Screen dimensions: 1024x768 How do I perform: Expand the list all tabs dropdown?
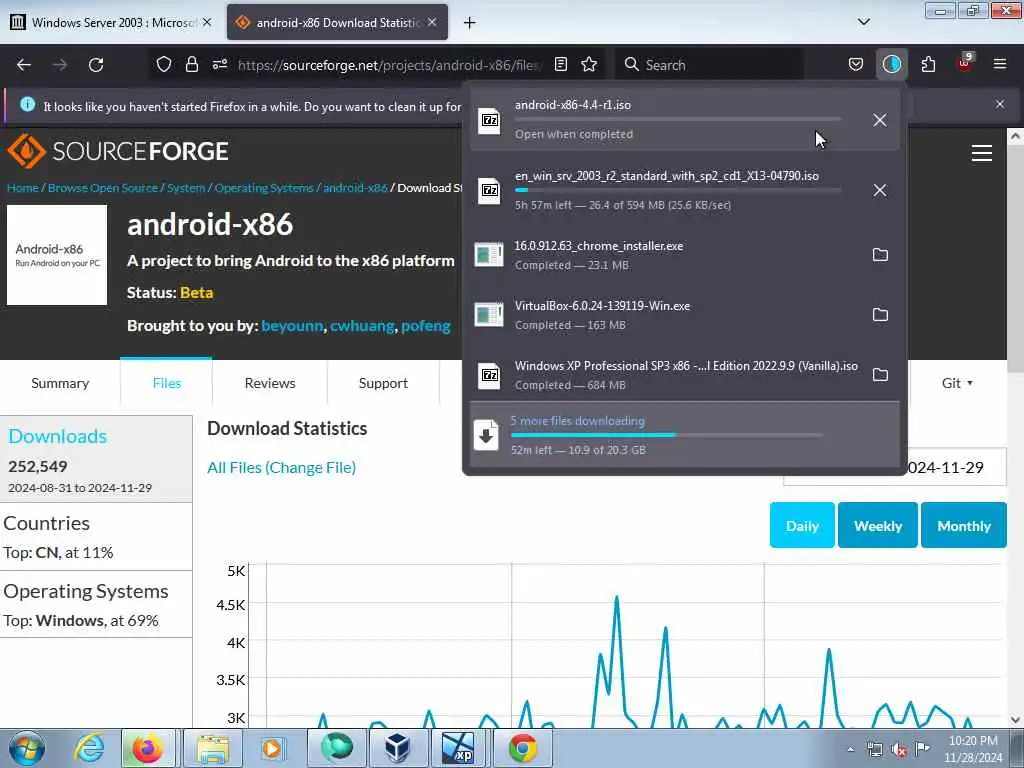tap(863, 22)
